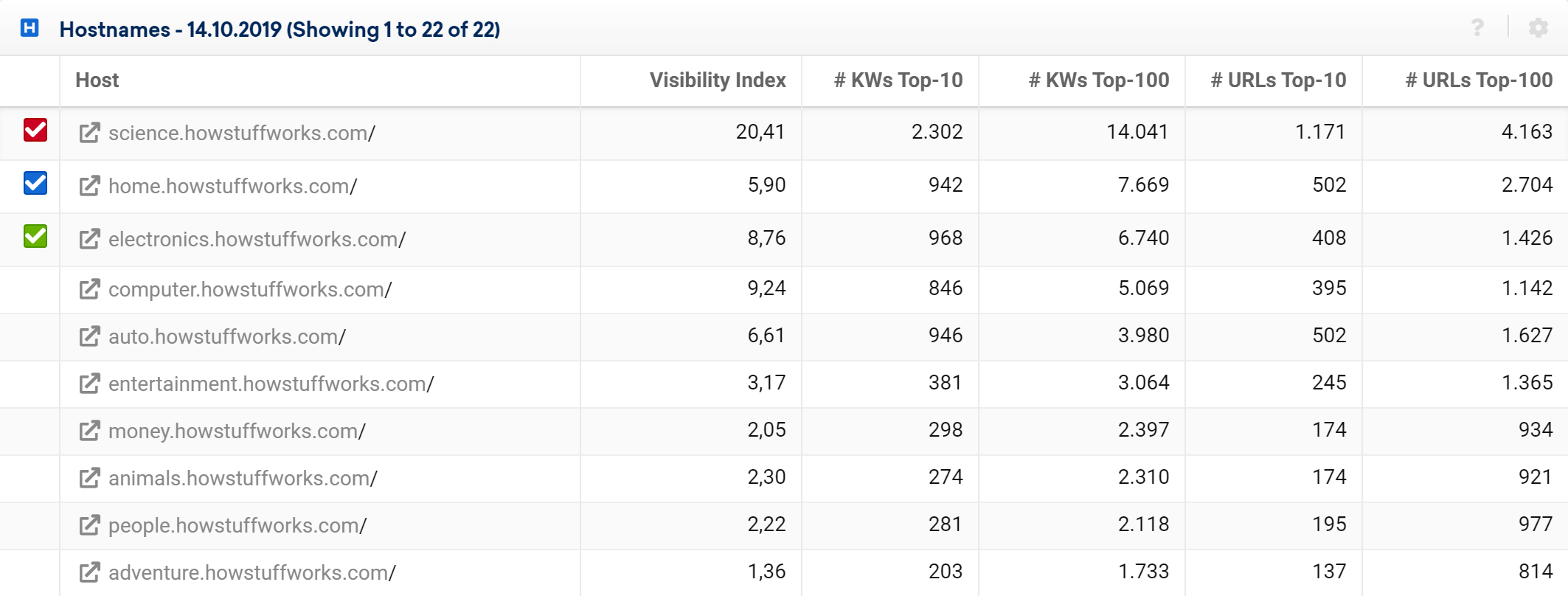Uncheck the red science.howstuffworks.com checkbox
The image size is (1568, 596).
pos(35,130)
